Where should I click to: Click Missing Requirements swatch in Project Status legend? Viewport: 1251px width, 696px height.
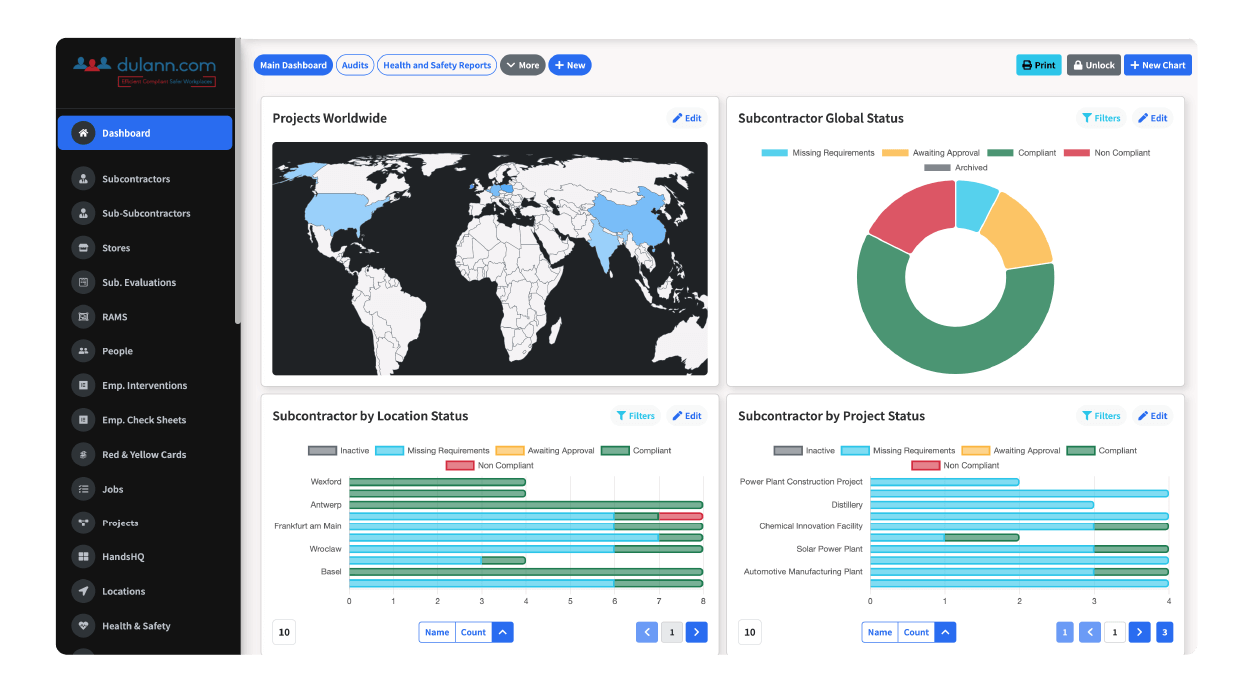click(854, 451)
